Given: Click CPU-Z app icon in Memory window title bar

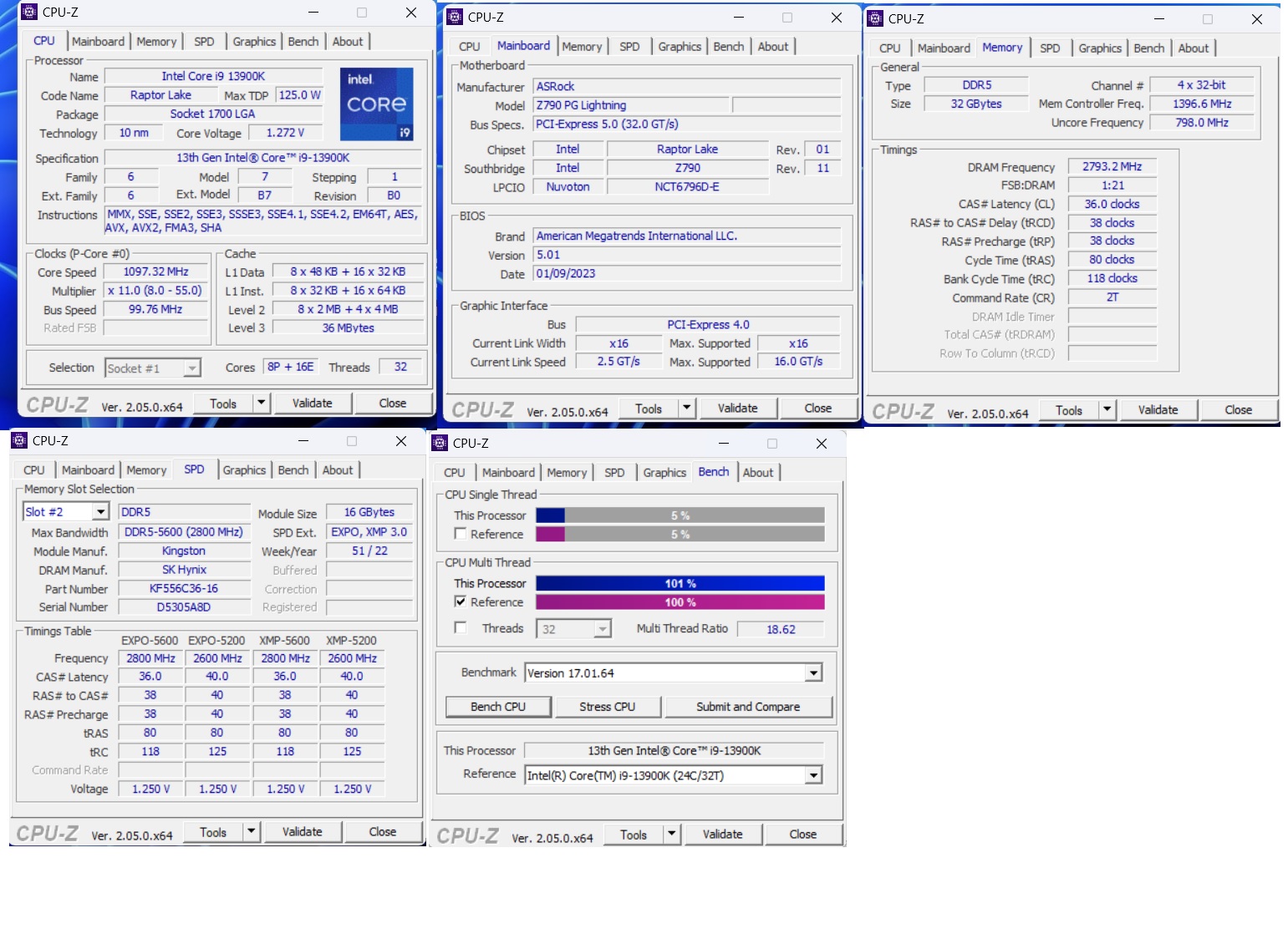Looking at the screenshot, I should tap(875, 19).
